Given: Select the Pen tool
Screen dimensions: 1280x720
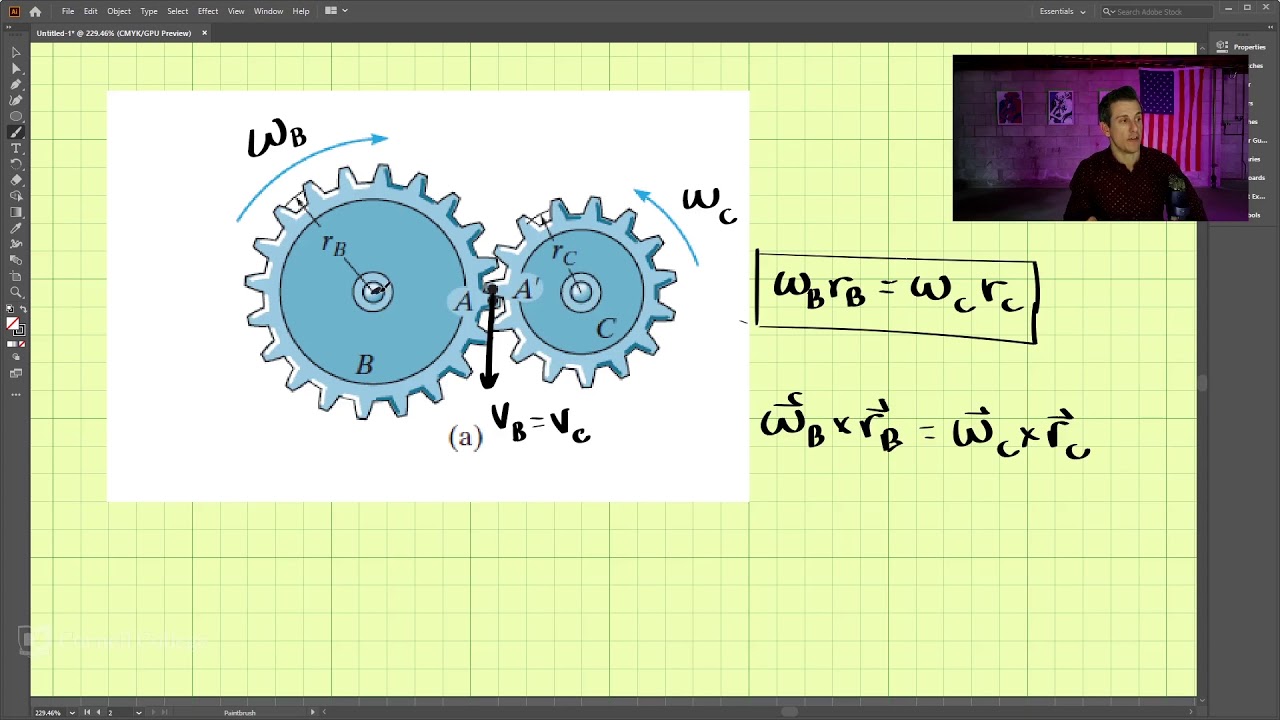Looking at the screenshot, I should coord(16,84).
